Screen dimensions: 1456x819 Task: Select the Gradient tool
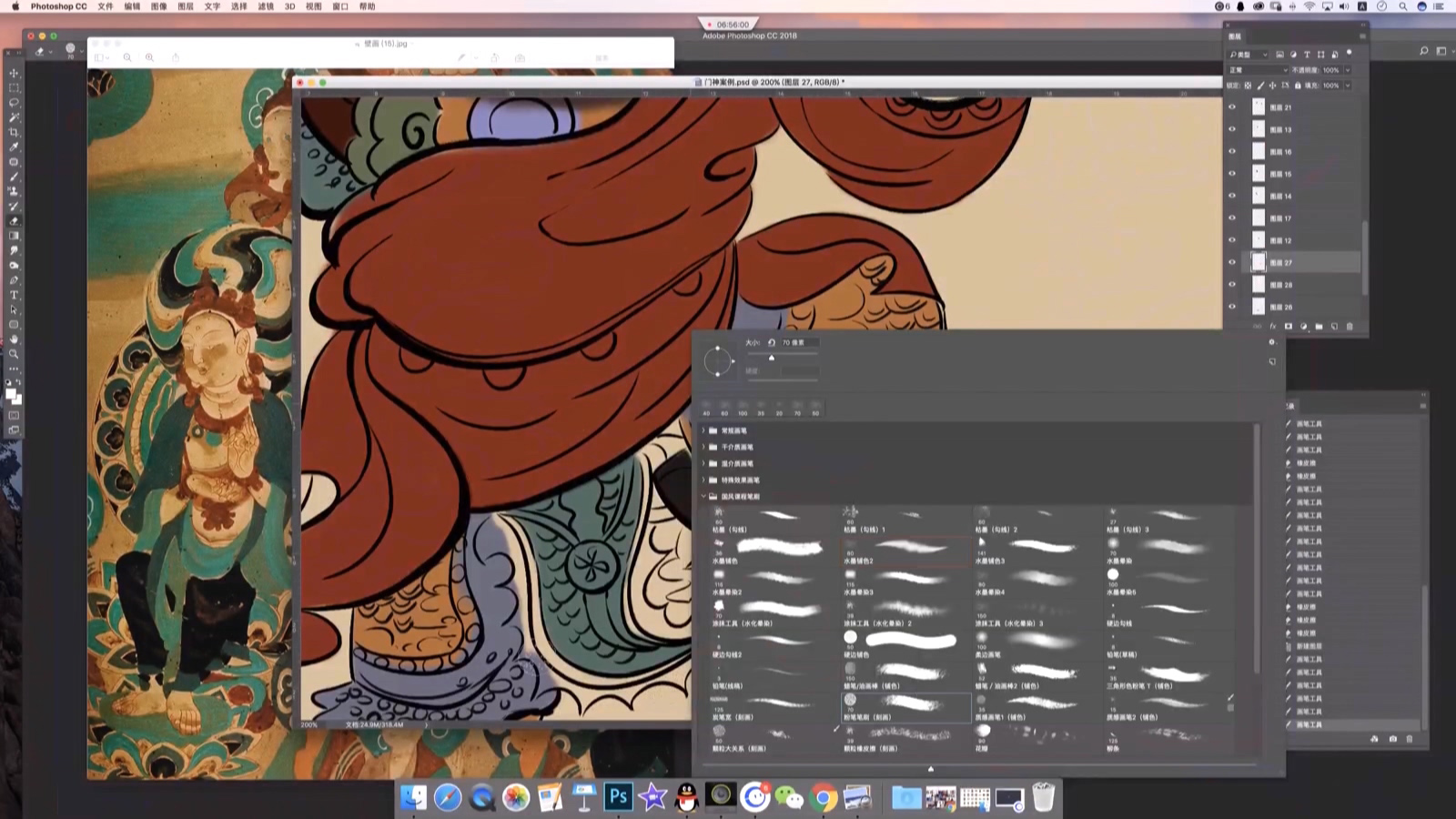pos(14,236)
